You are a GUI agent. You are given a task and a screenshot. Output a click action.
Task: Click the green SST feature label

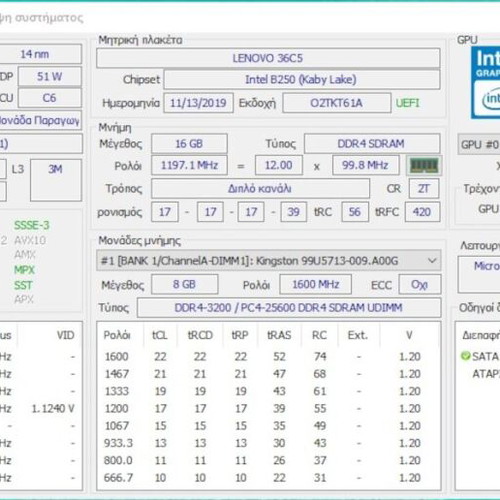click(23, 285)
